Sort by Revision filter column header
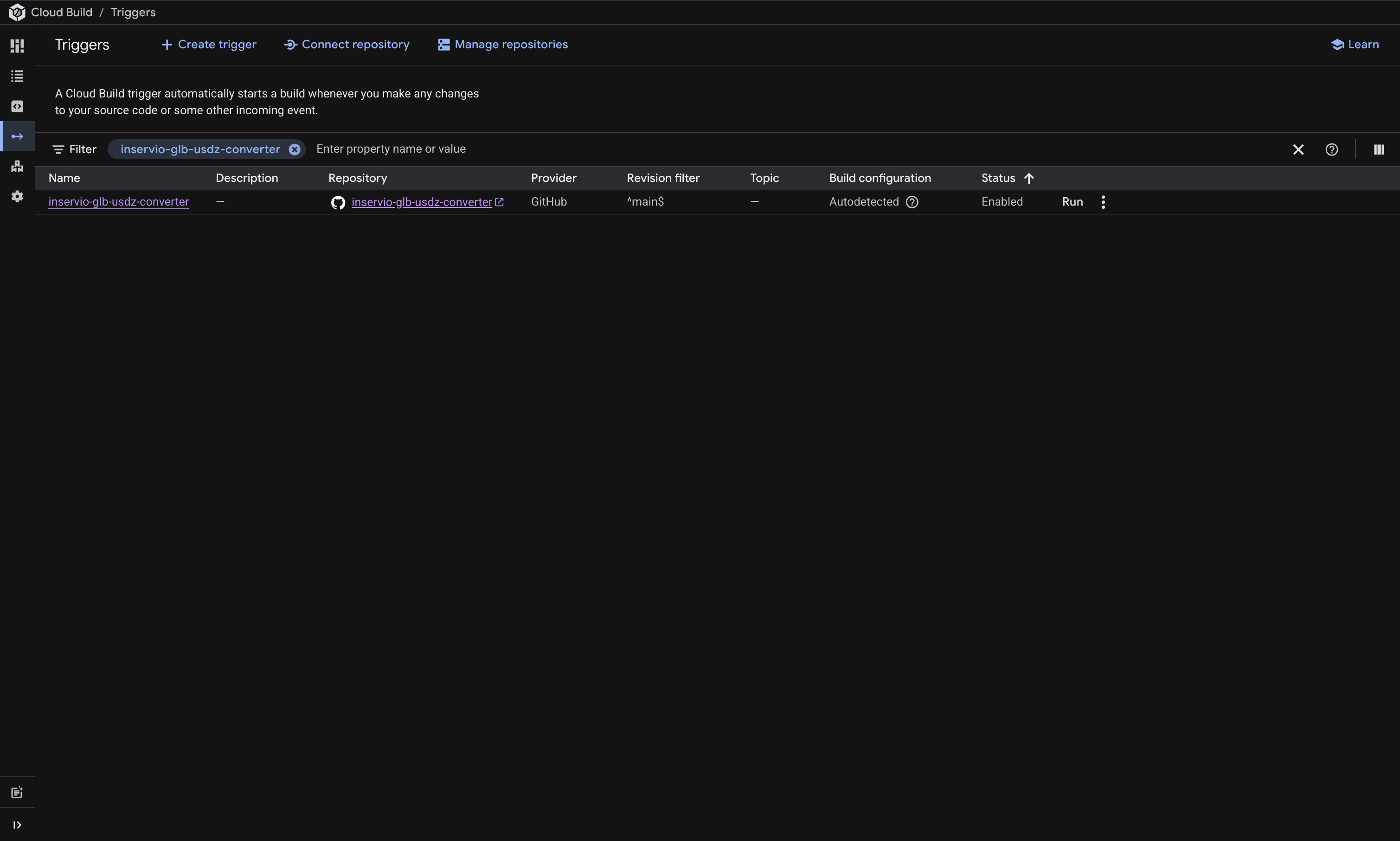1400x841 pixels. point(663,178)
